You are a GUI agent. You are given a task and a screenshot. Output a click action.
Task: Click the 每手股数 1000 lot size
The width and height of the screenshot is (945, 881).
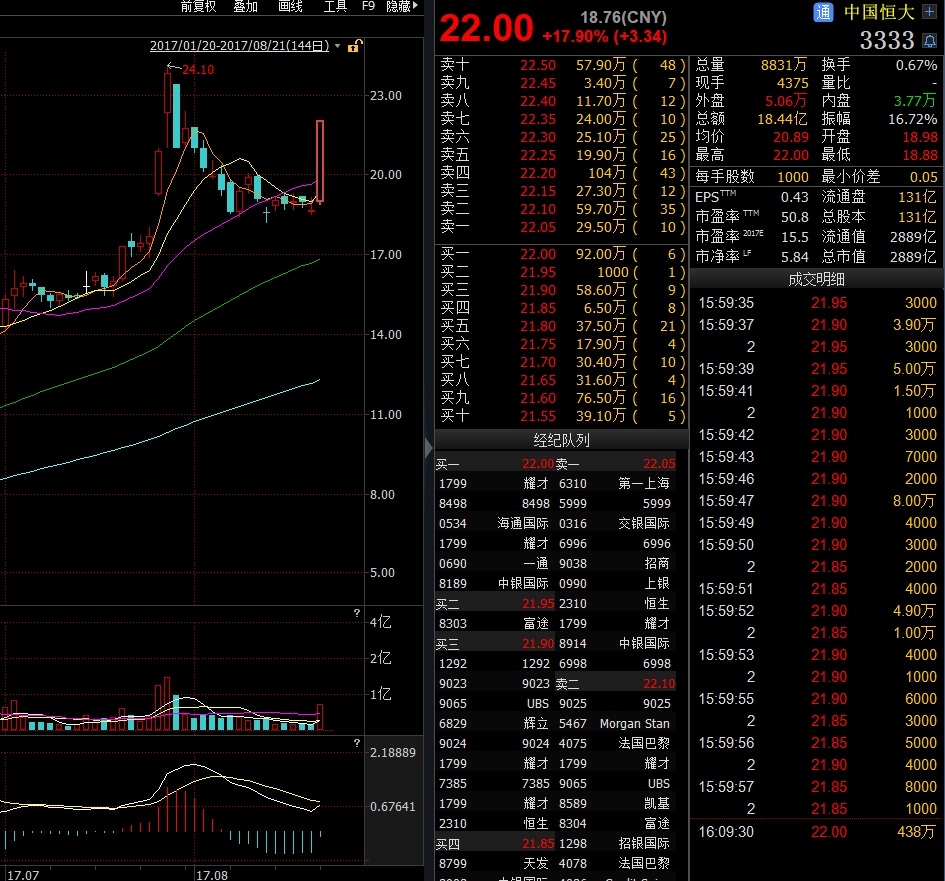(793, 177)
